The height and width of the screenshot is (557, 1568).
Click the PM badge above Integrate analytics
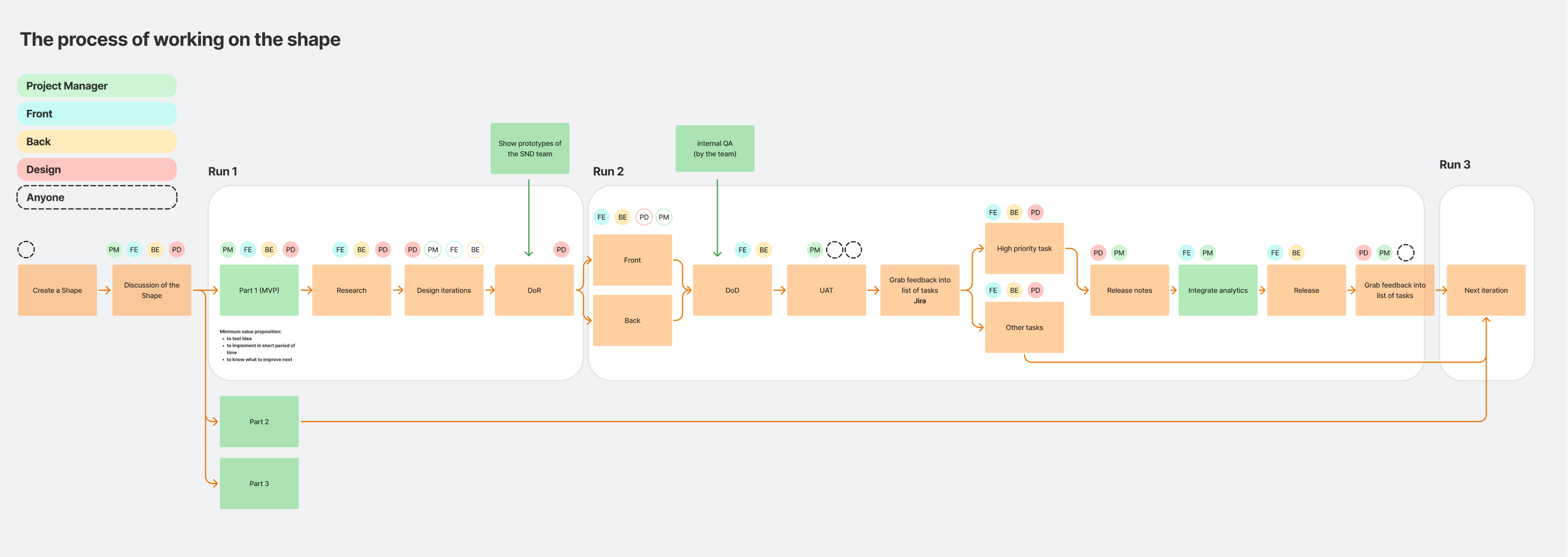[x=1208, y=253]
